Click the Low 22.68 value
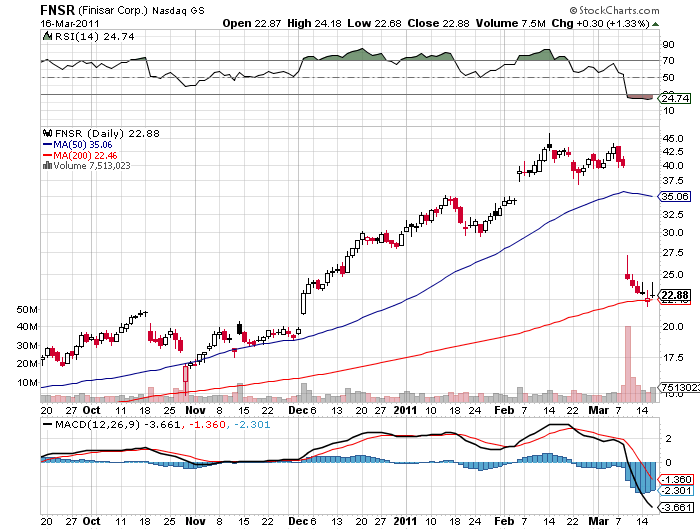 click(374, 23)
